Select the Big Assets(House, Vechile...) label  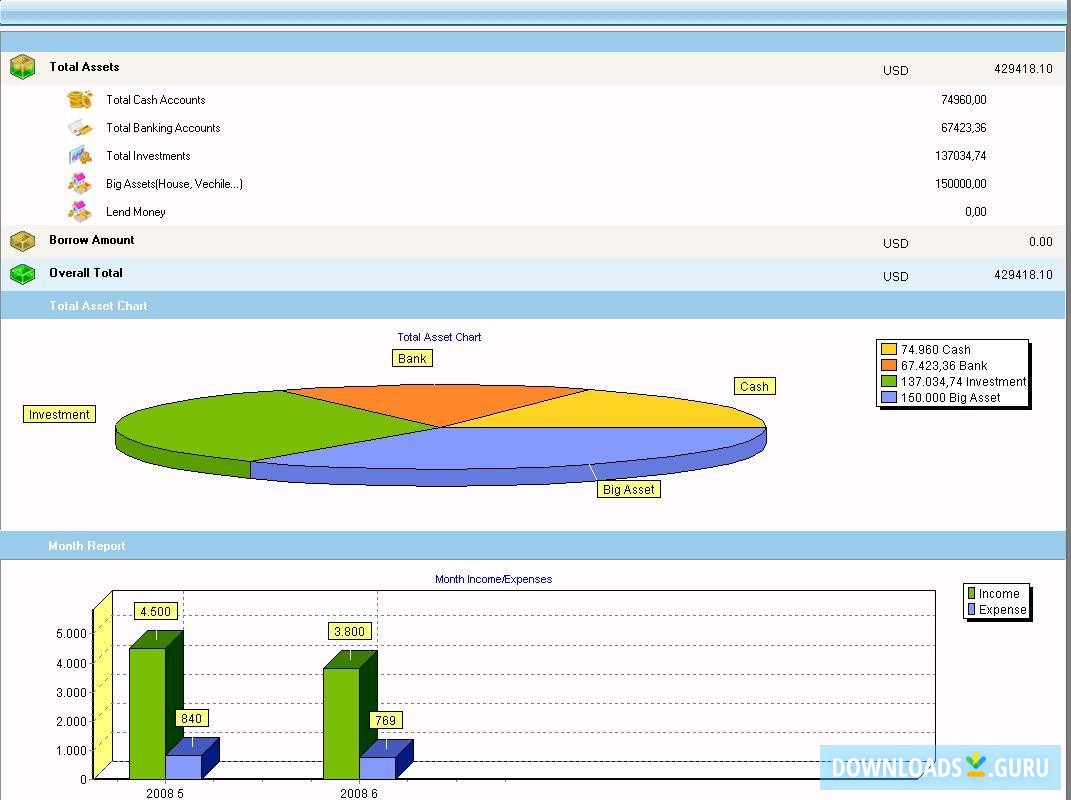pos(174,184)
